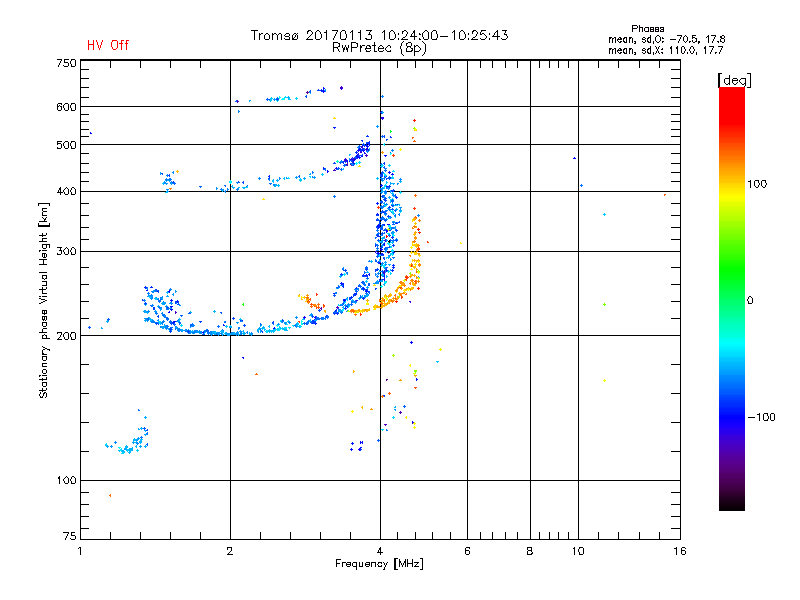Image resolution: width=800 pixels, height=600 pixels.
Task: Click the phase colorbar gradient
Action: click(732, 298)
